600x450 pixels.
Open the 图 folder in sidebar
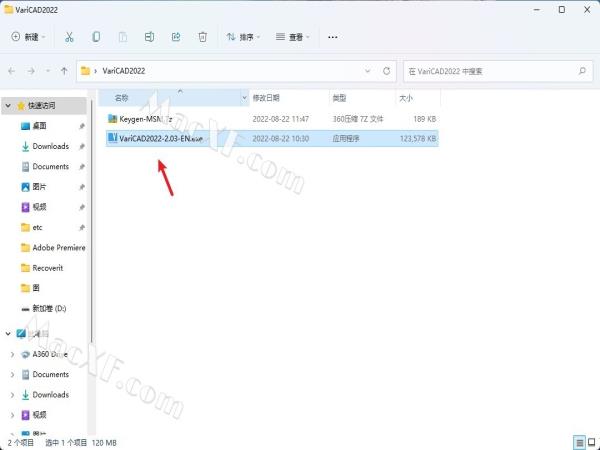[36, 288]
